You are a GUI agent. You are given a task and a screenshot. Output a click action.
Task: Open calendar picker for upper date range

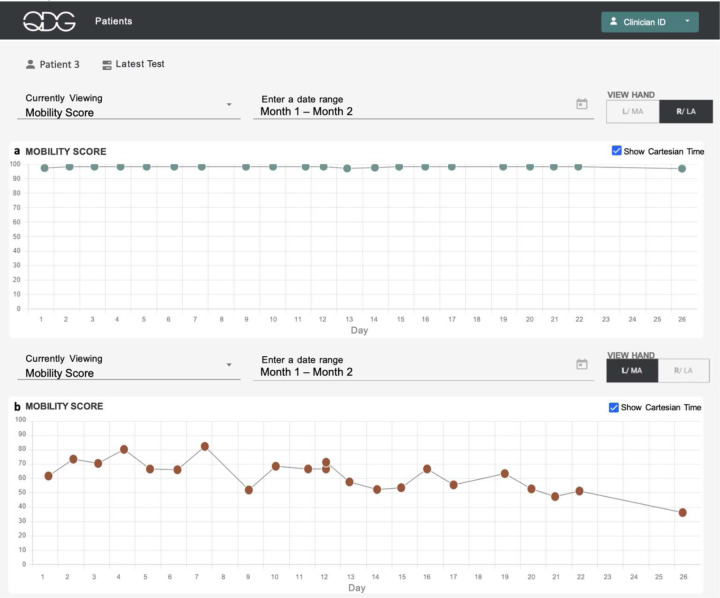(582, 104)
